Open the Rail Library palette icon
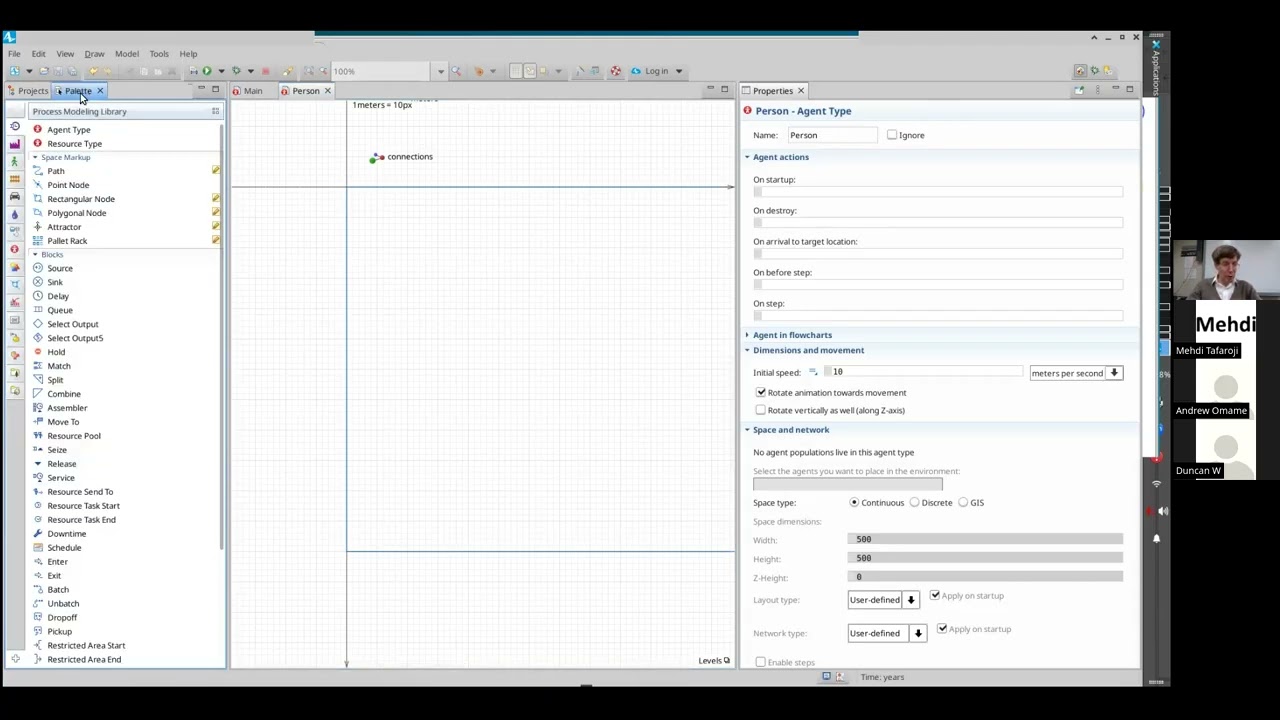Screen dimensions: 1280x720 [x=15, y=178]
